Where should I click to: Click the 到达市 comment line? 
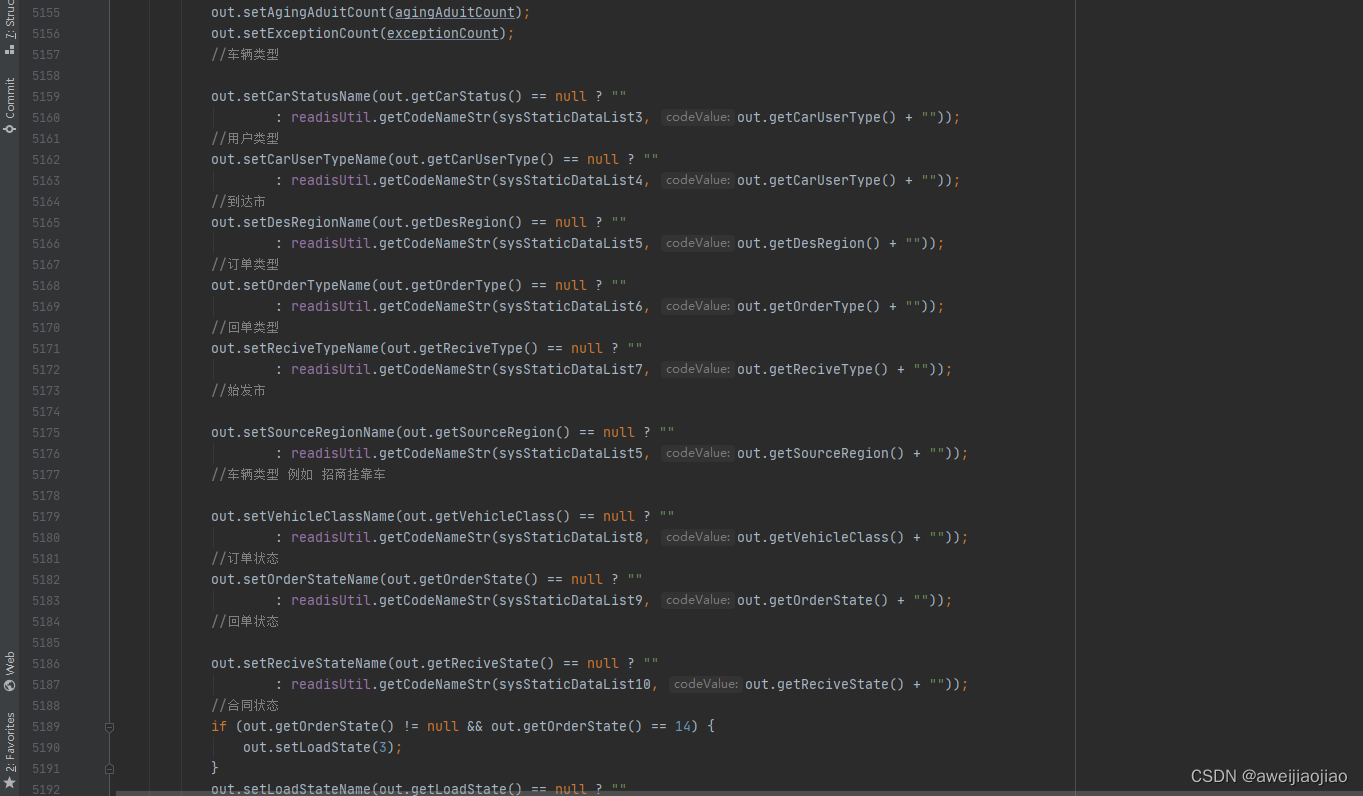pyautogui.click(x=238, y=202)
